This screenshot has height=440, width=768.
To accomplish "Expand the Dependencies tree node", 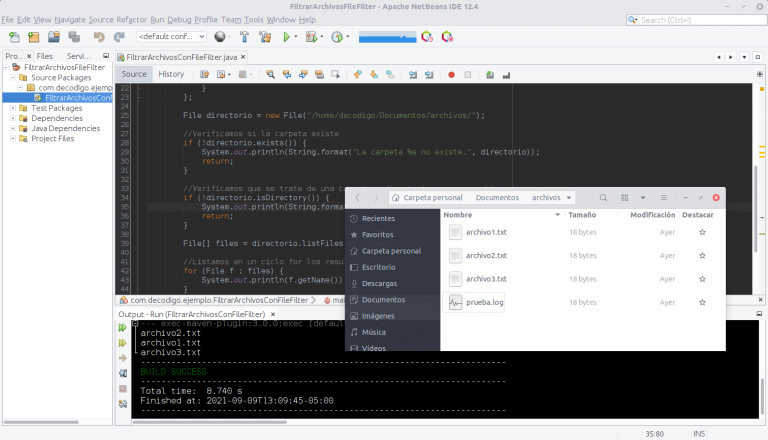I will click(x=13, y=118).
